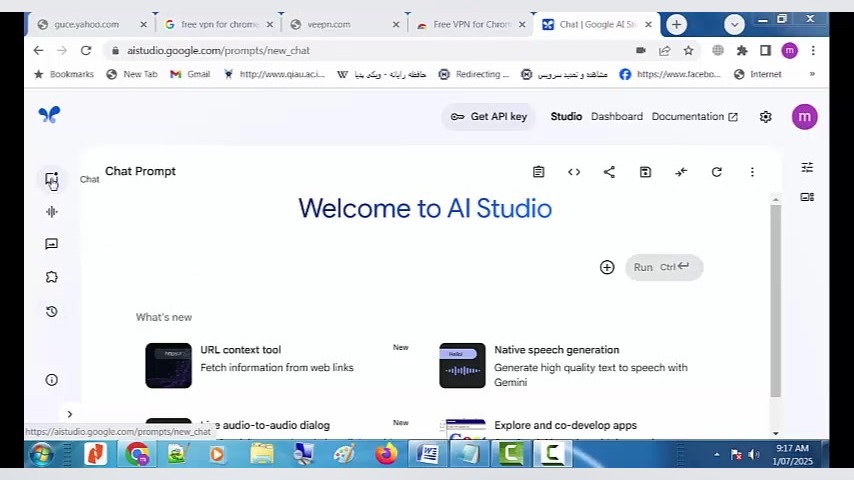Open the New Tab bookmark
This screenshot has height=480, width=854.
132,74
